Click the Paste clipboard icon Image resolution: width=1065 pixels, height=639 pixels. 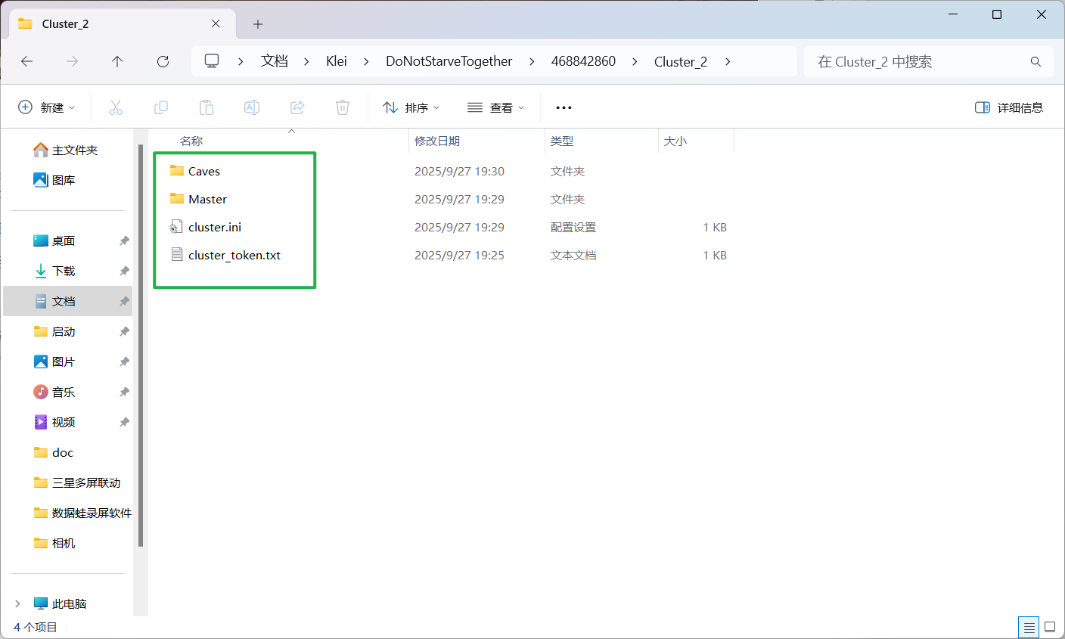[x=206, y=107]
